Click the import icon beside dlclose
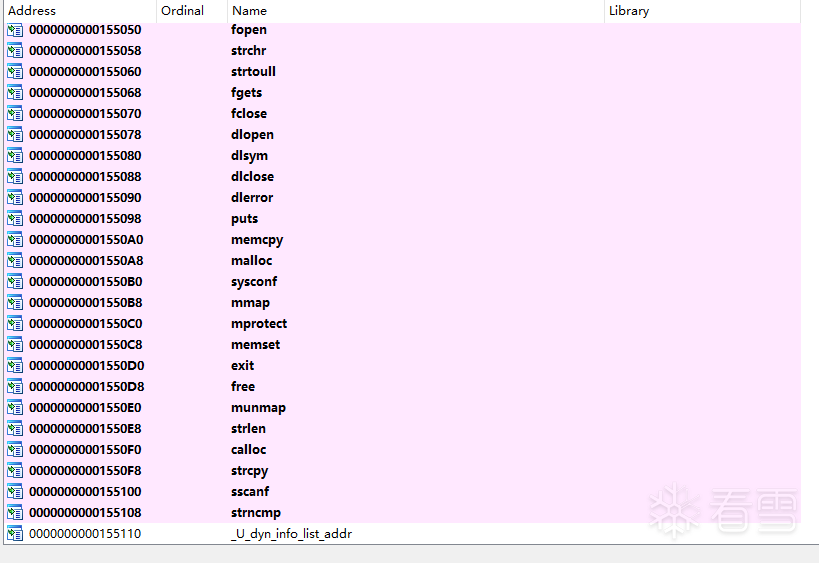819x563 pixels. [x=15, y=177]
